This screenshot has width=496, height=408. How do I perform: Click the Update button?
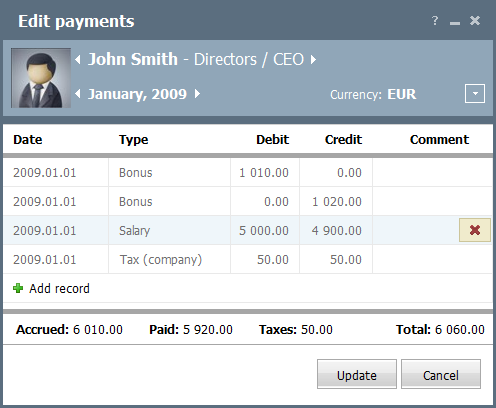(357, 374)
